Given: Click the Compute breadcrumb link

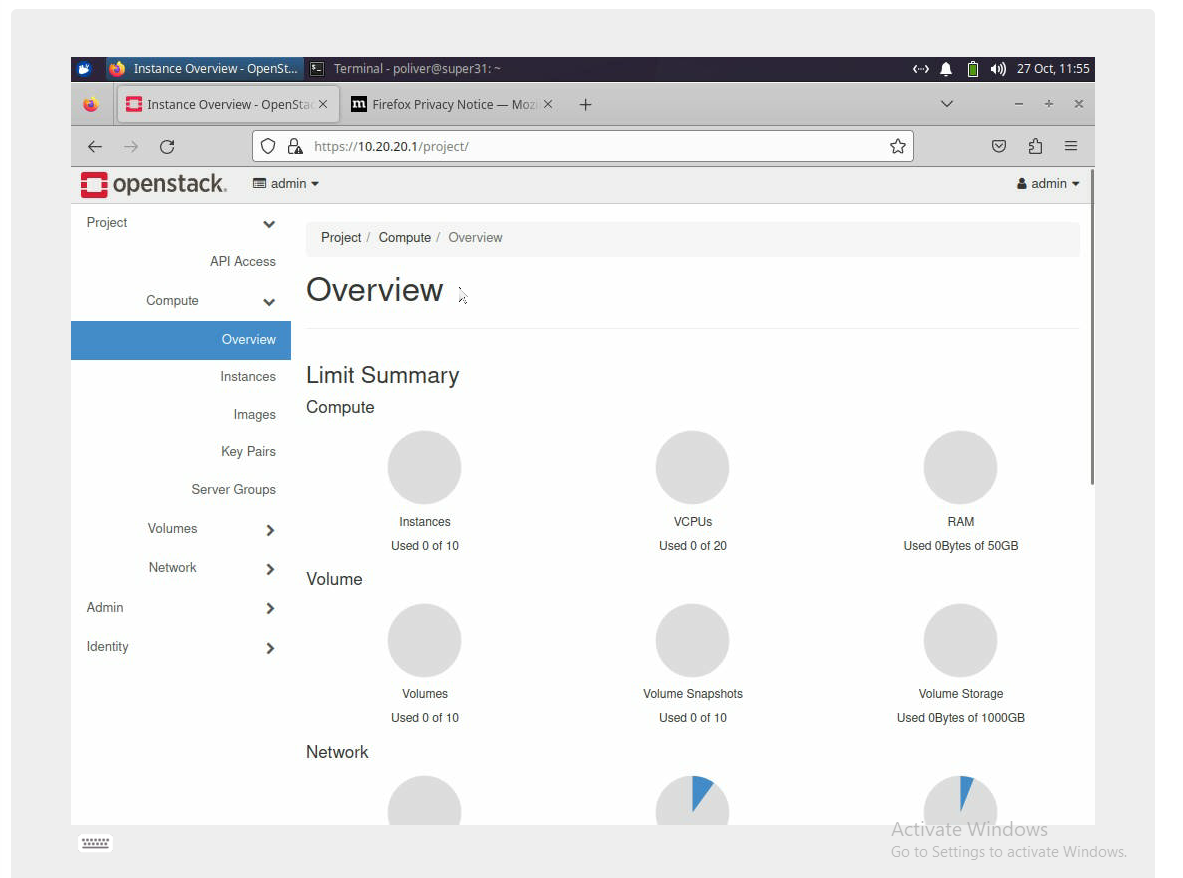Looking at the screenshot, I should pos(404,238).
